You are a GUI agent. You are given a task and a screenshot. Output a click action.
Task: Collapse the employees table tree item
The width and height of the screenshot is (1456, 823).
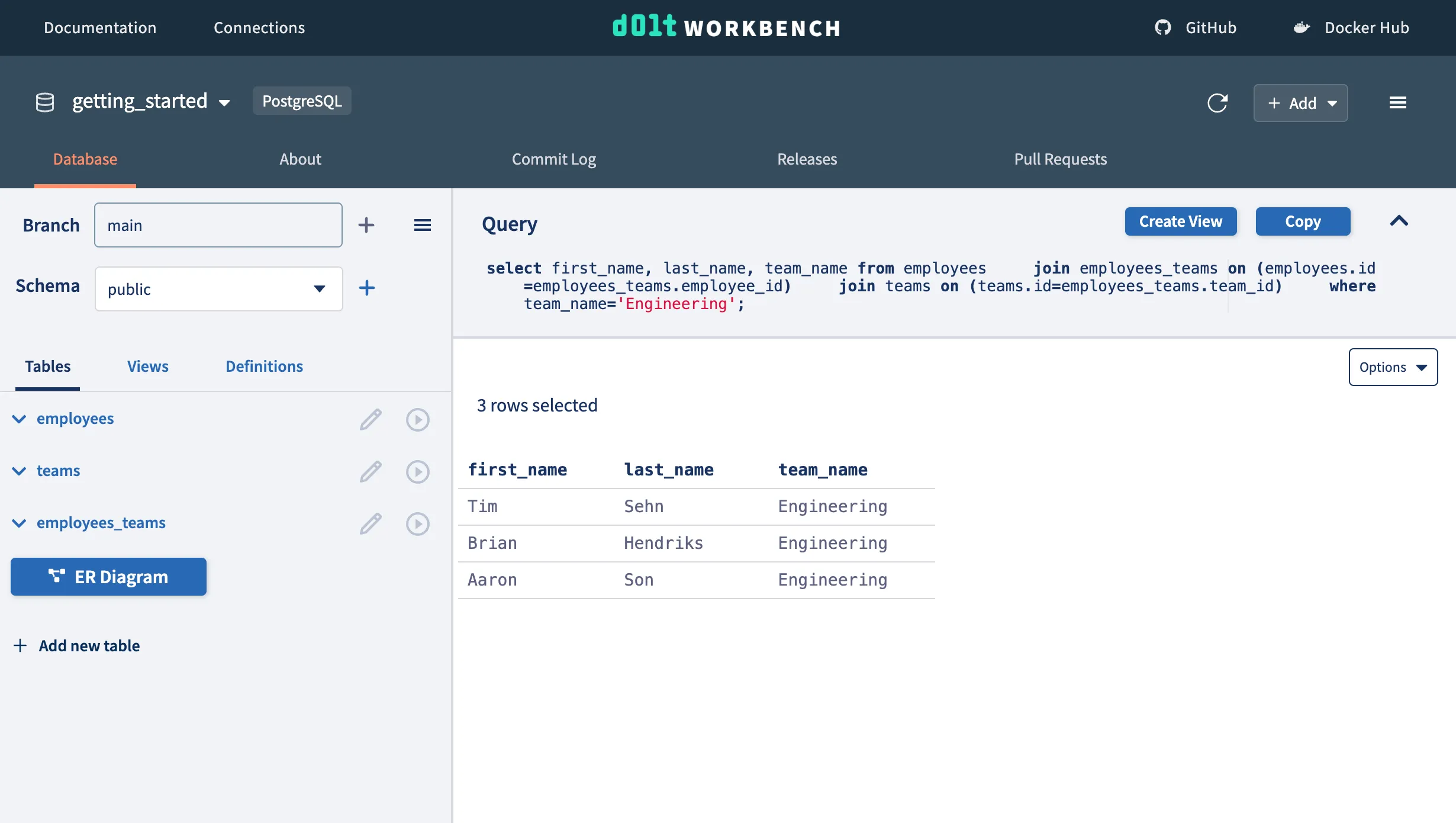(x=19, y=419)
